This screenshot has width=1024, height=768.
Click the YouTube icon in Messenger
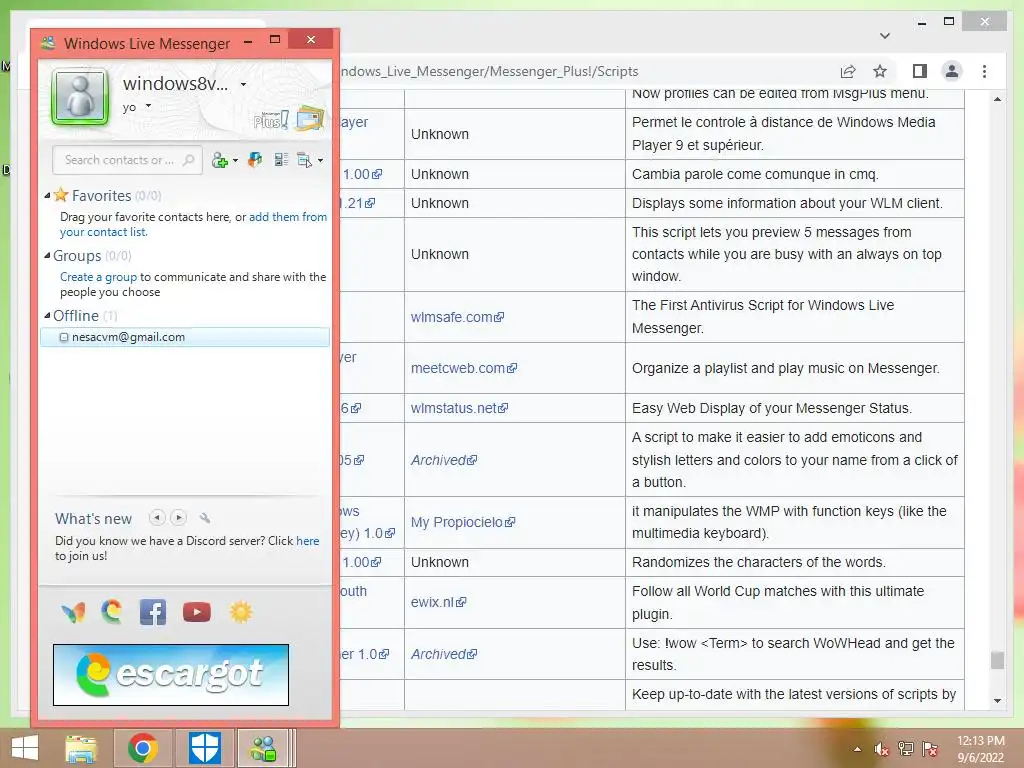click(197, 612)
